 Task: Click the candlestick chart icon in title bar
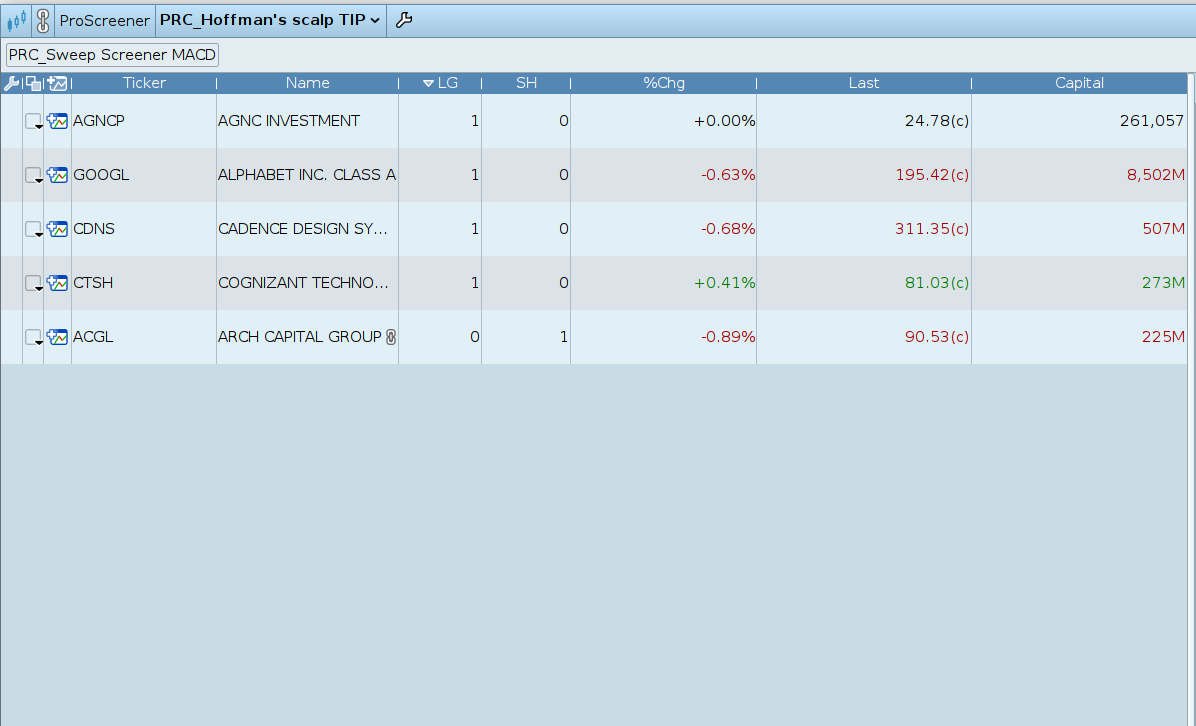pyautogui.click(x=16, y=20)
